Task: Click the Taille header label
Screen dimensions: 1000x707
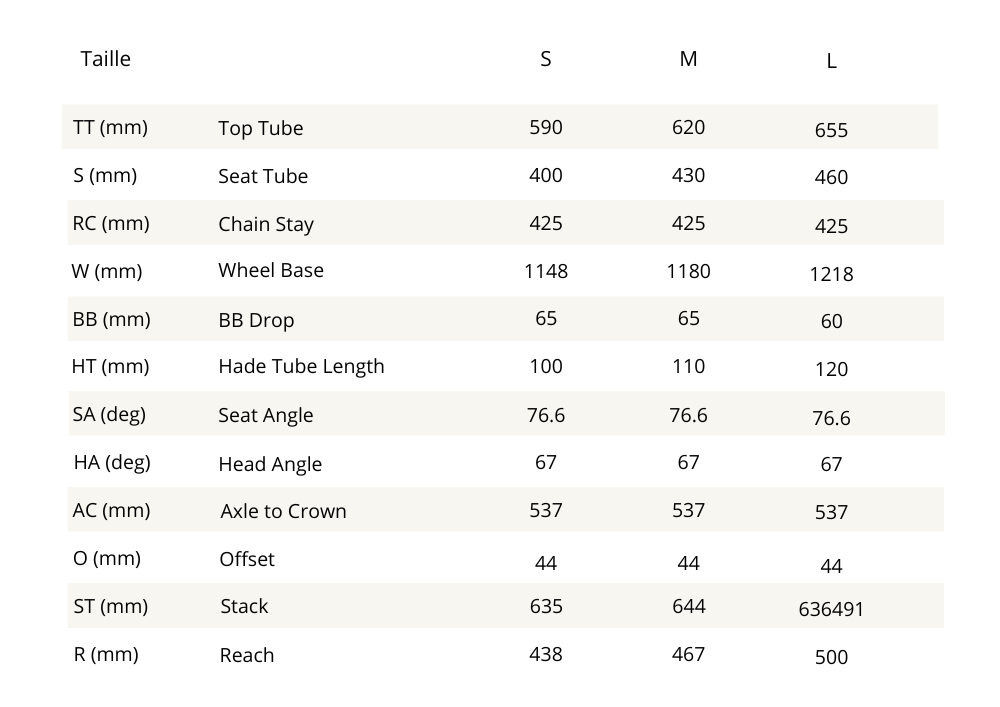Action: (105, 59)
